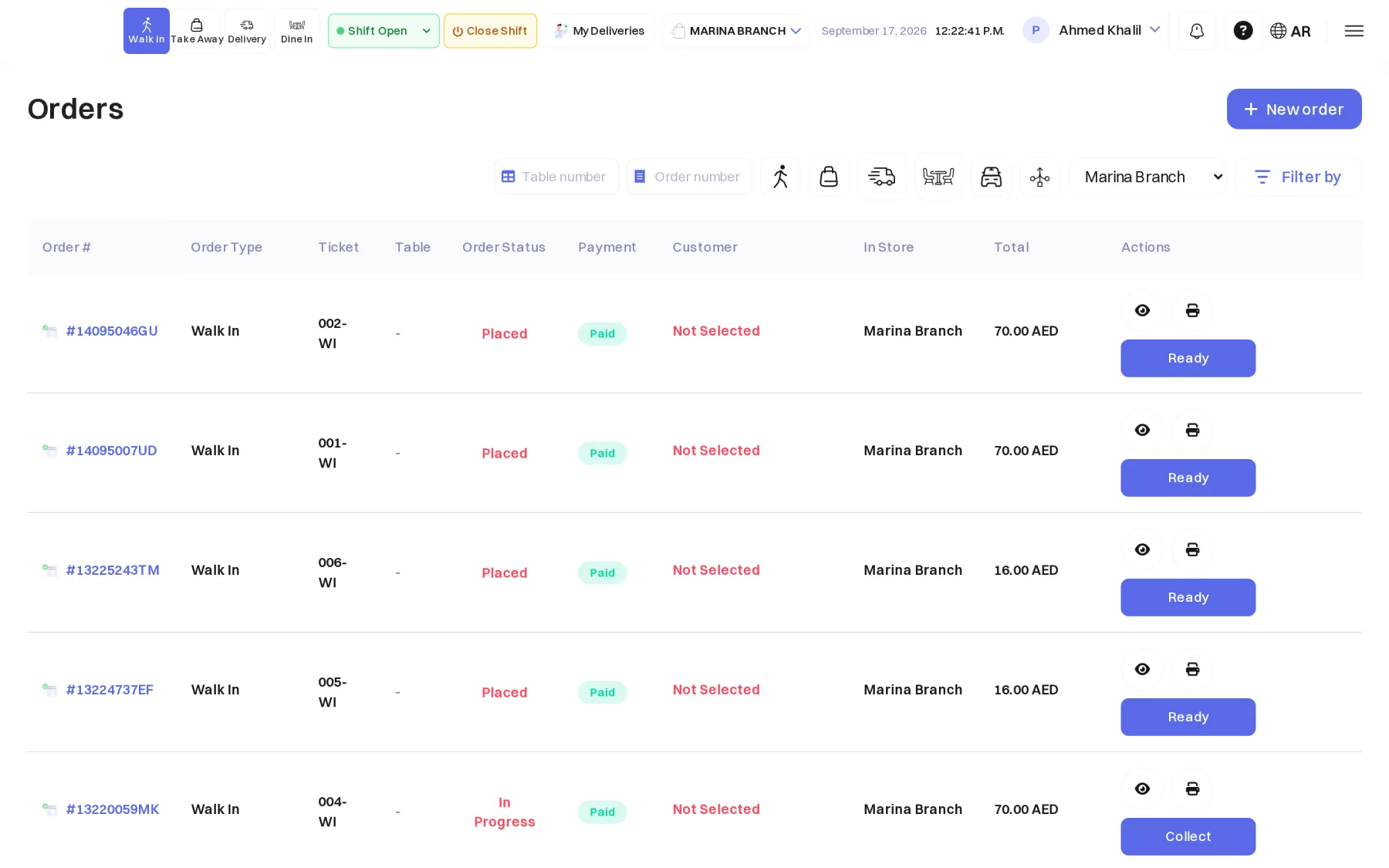Switch to Take Away mode
The image size is (1389, 868).
197,31
